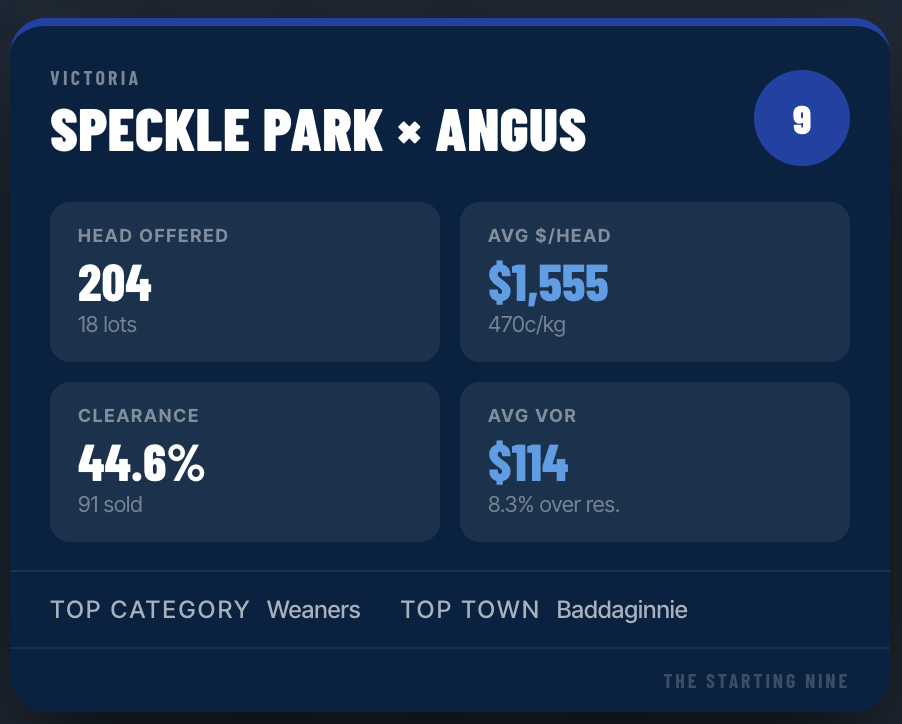Select the 44.6% clearance figure

141,464
